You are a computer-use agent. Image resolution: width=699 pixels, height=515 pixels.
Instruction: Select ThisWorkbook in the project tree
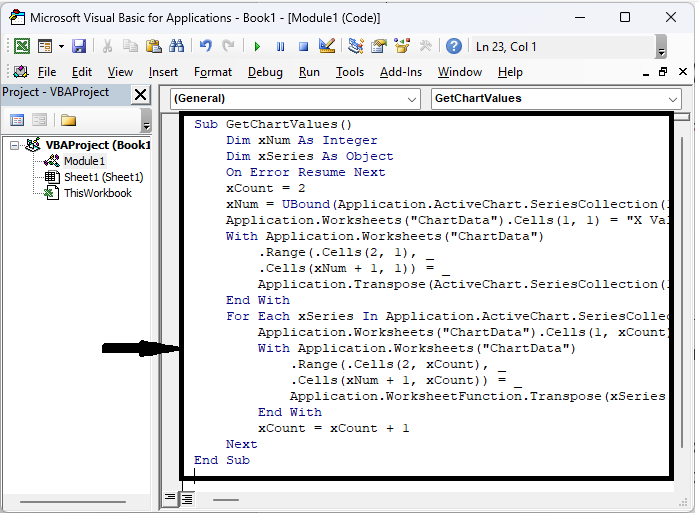(97, 193)
